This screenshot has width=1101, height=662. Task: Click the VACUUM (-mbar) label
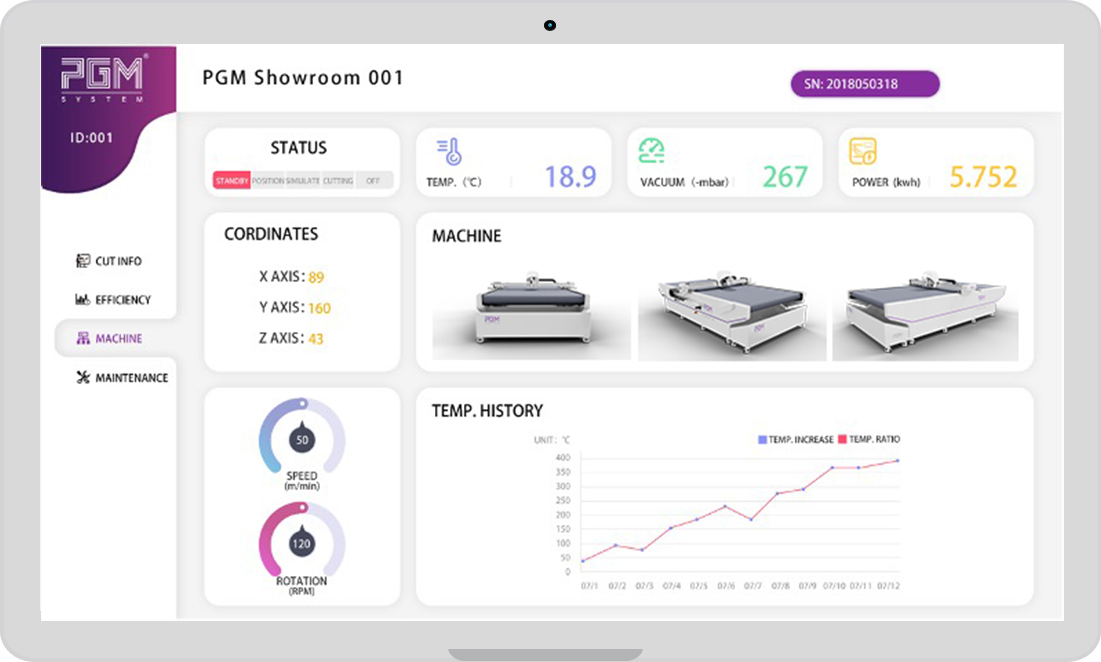tap(685, 182)
